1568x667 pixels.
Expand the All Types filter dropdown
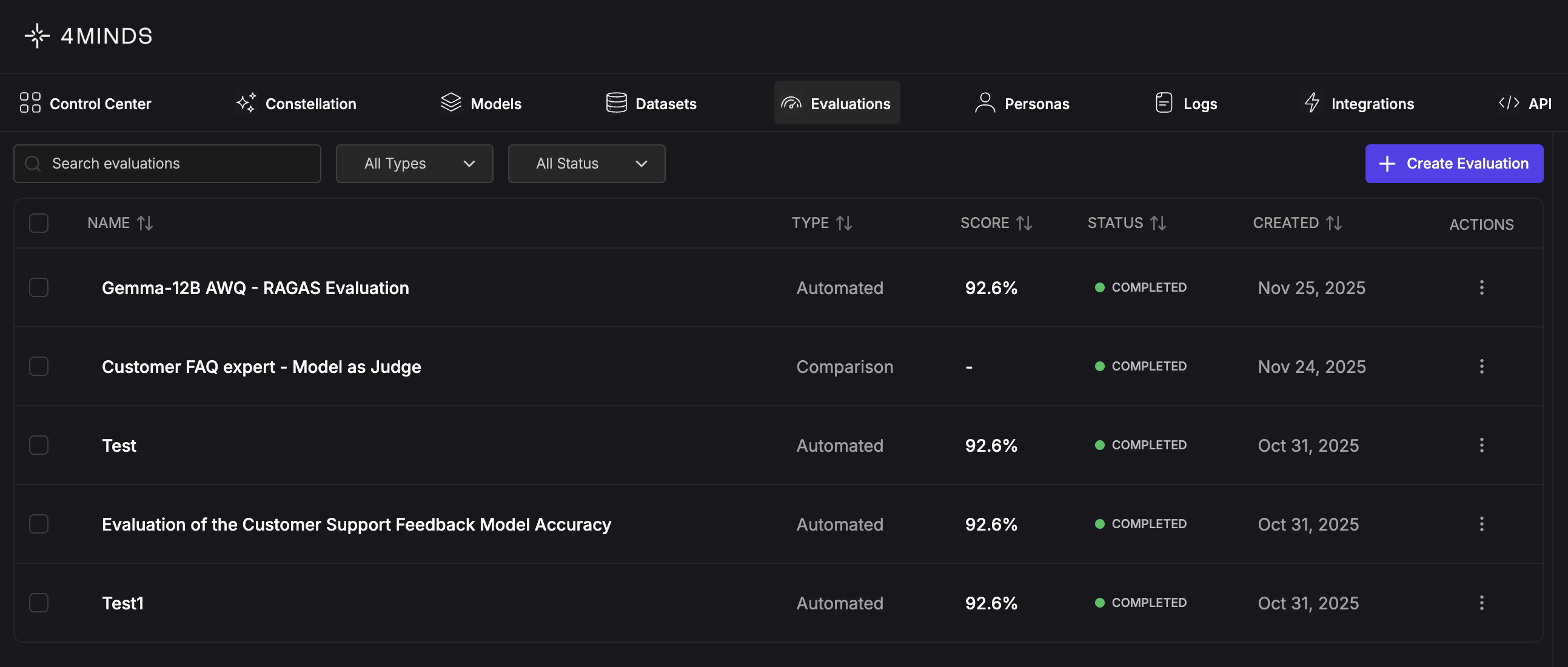coord(414,164)
